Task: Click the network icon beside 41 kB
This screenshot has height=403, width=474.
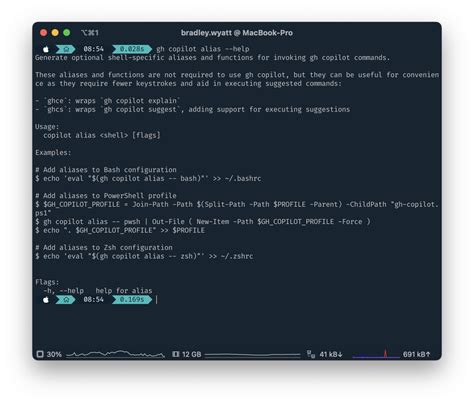Action: point(311,354)
